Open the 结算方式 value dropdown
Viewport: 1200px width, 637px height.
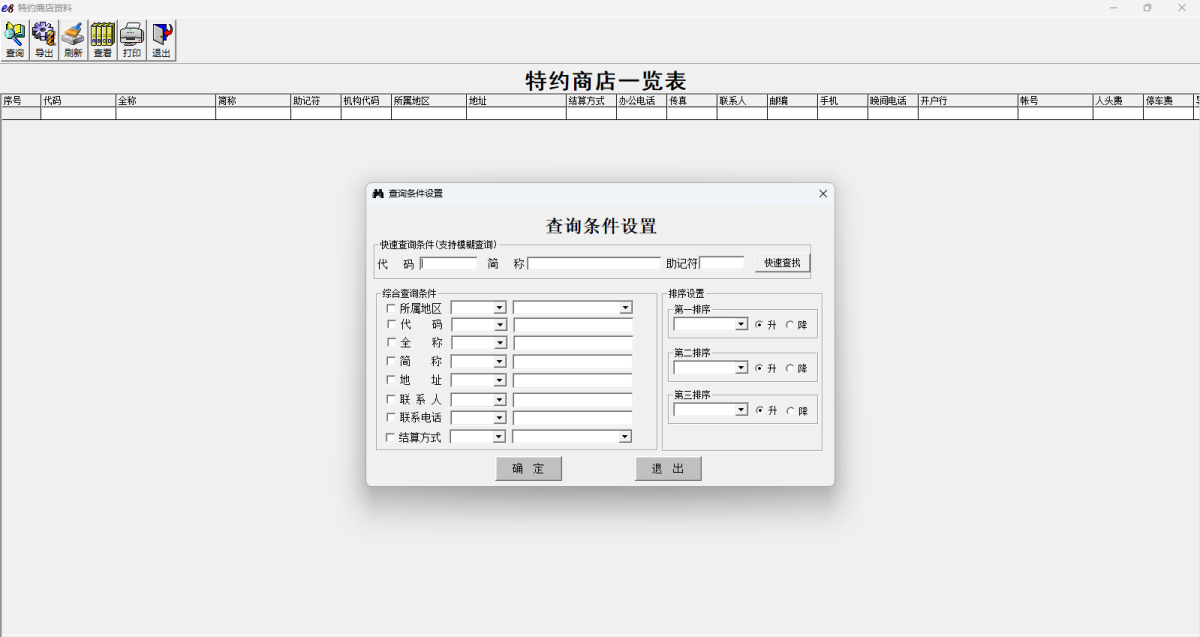[x=624, y=436]
